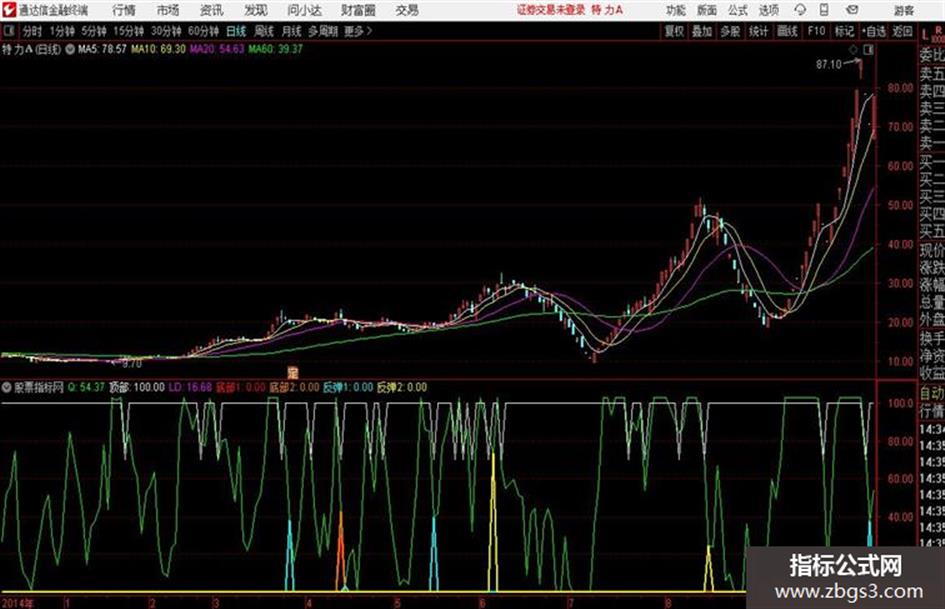Image resolution: width=945 pixels, height=609 pixels.
Task: Switch to the 分时 chart tab
Action: coord(32,31)
